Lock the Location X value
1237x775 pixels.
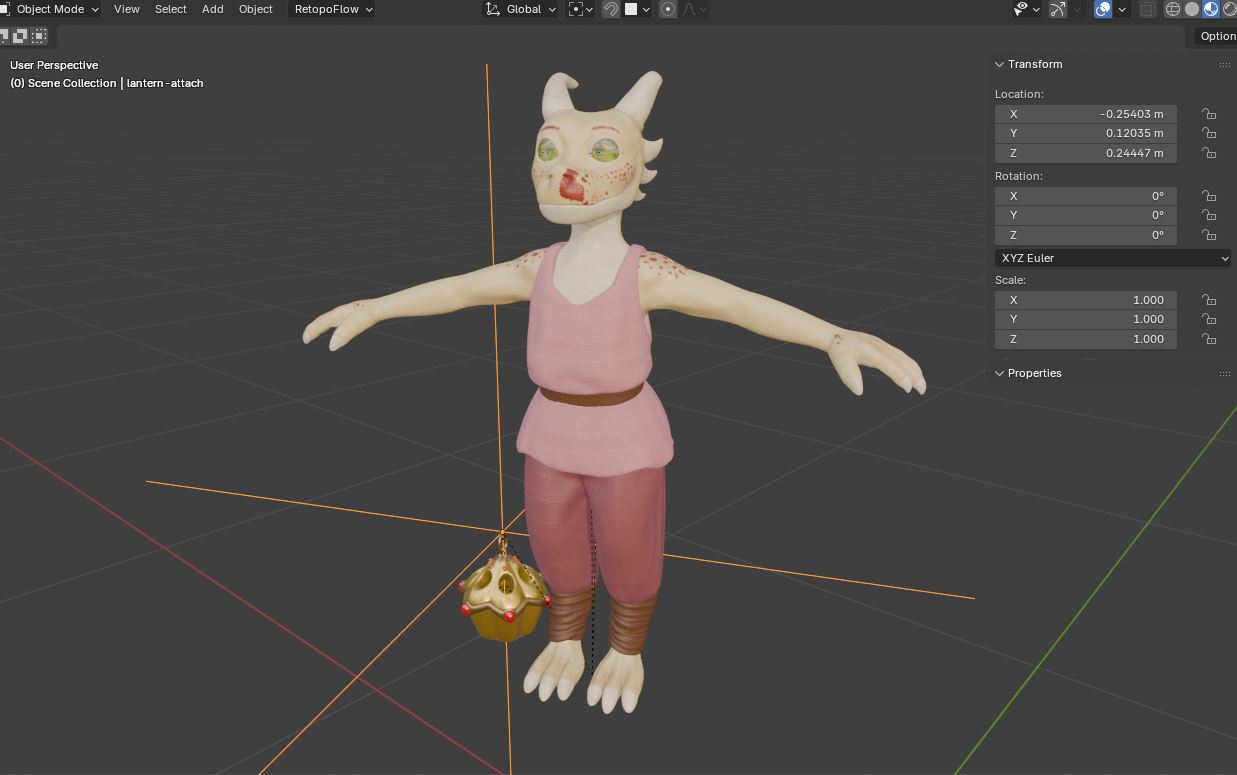coord(1209,114)
